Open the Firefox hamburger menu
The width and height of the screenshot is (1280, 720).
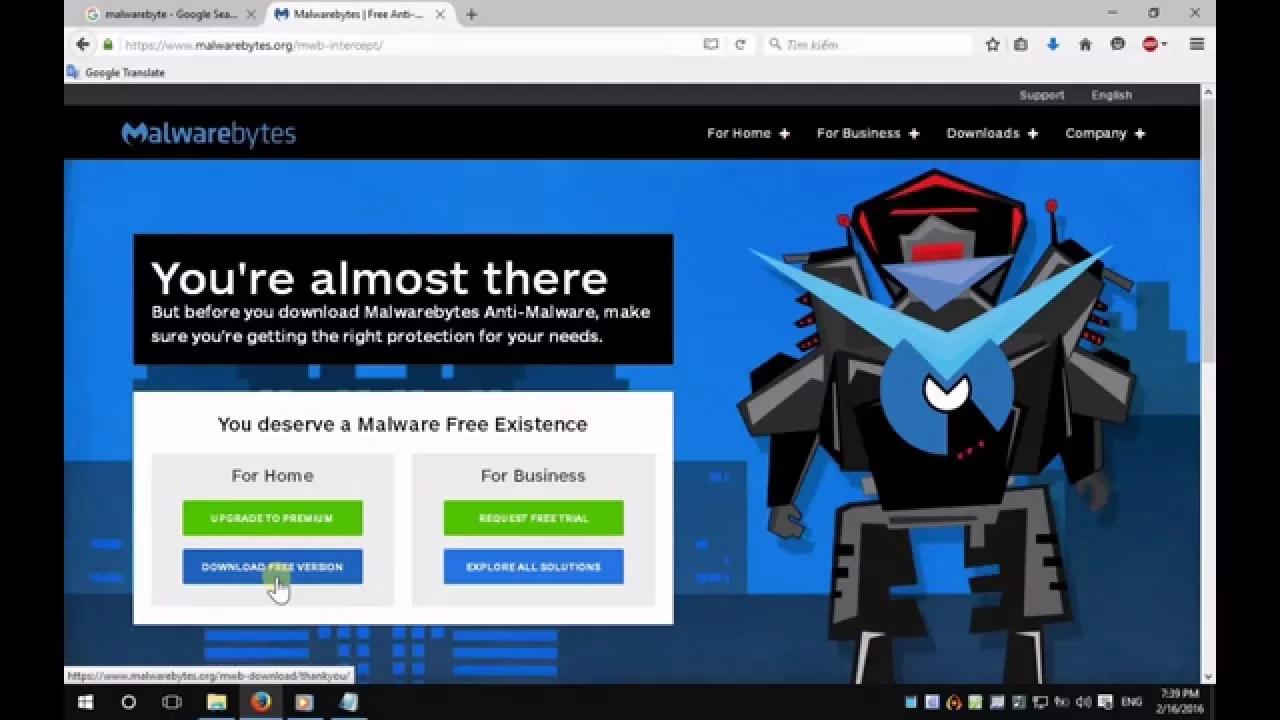pos(1197,44)
